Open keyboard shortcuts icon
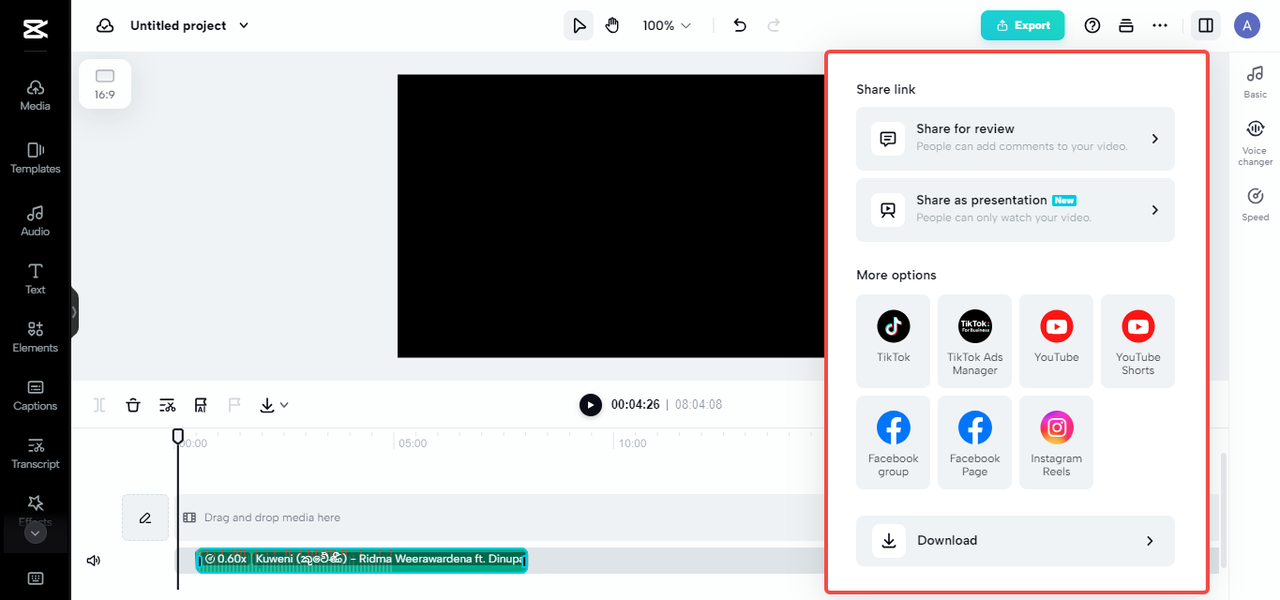 [x=35, y=578]
